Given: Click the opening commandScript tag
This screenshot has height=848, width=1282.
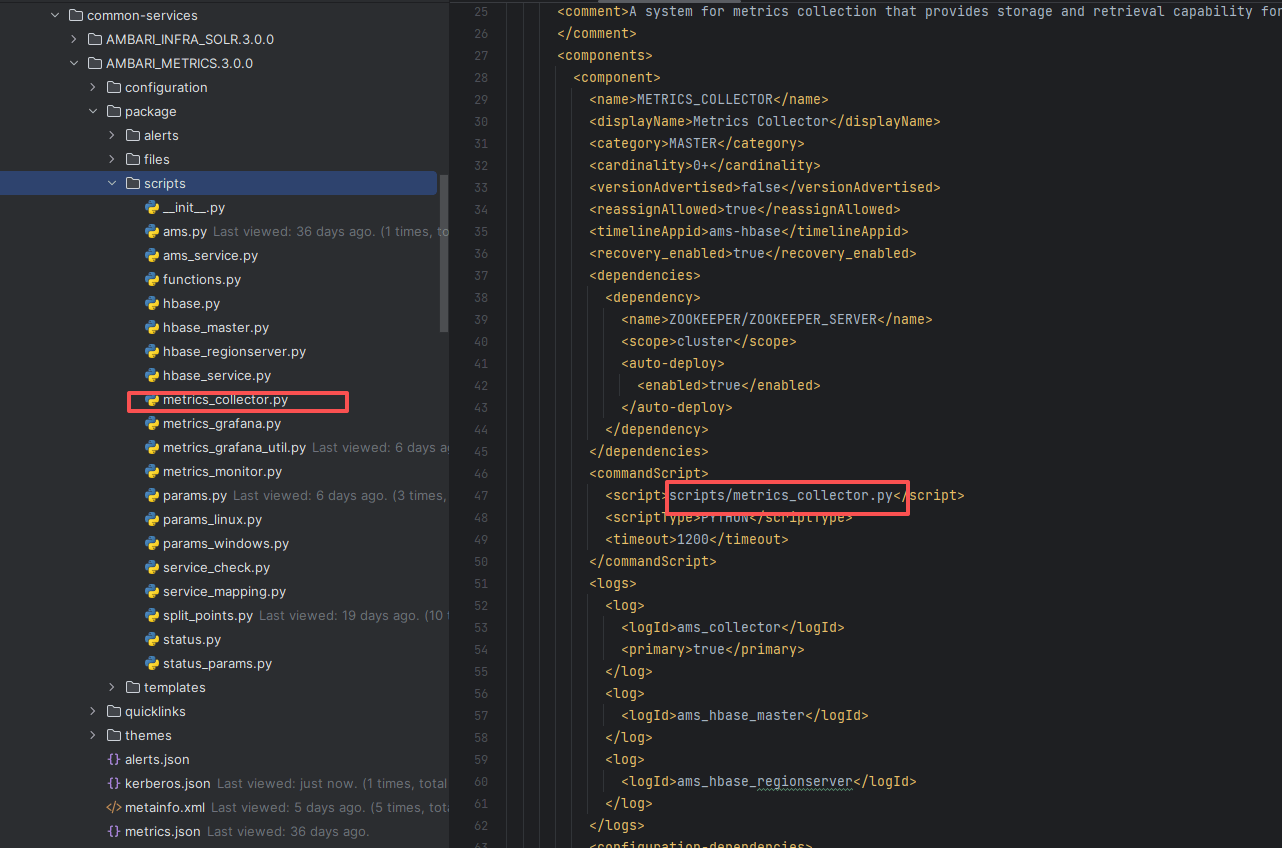Looking at the screenshot, I should click(x=649, y=474).
